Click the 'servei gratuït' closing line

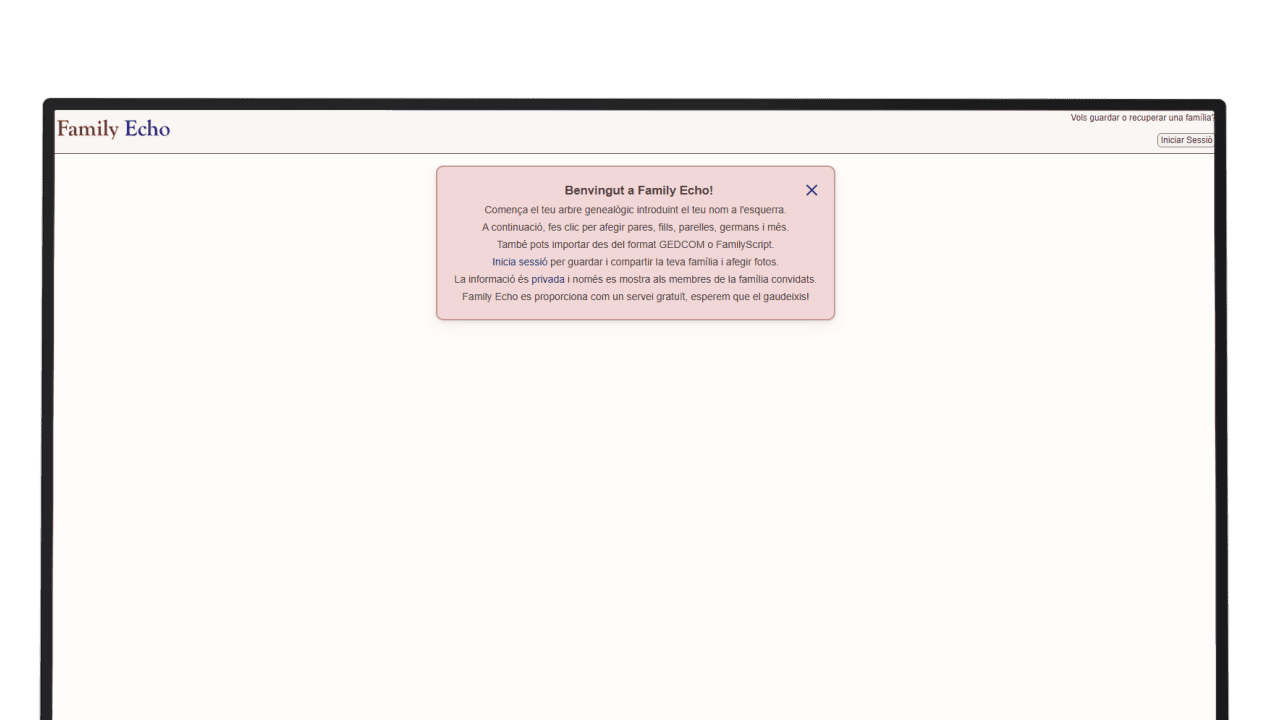[x=635, y=297]
